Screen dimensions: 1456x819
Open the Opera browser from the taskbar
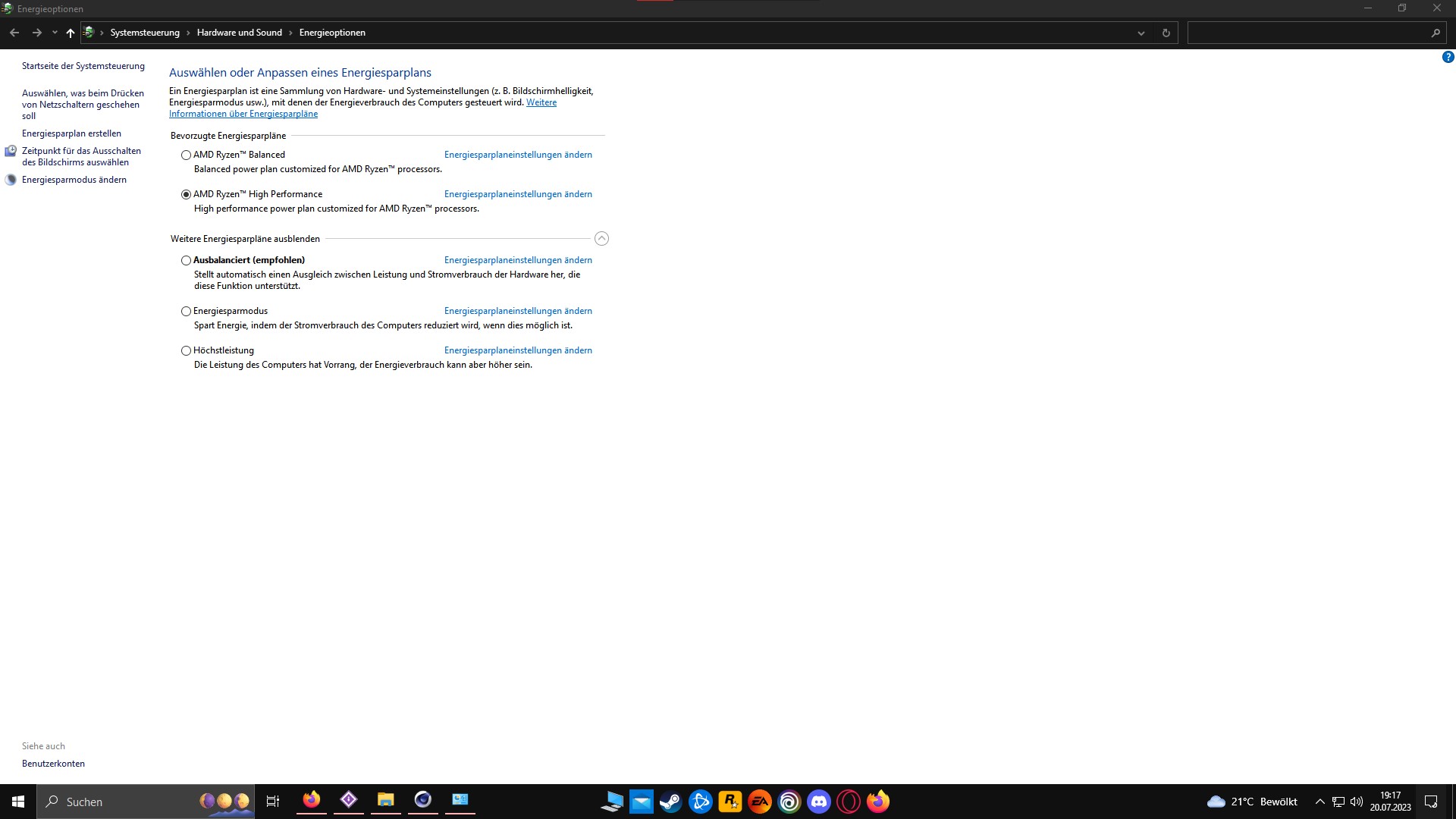tap(849, 802)
